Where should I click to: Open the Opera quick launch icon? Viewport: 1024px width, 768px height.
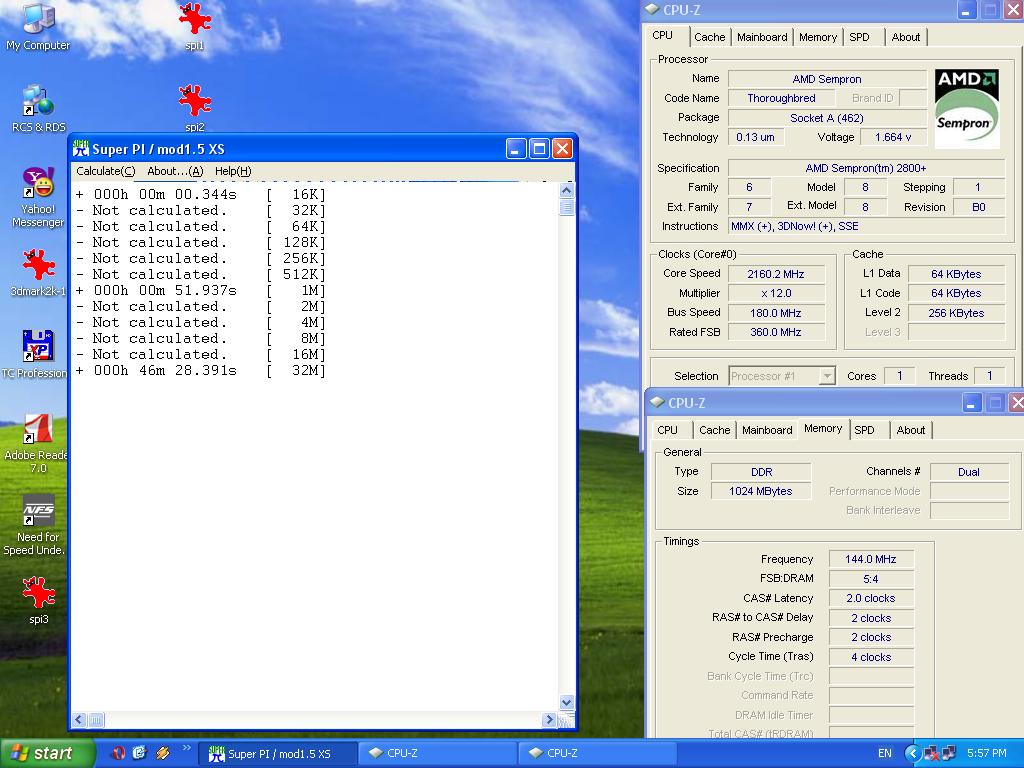[x=118, y=753]
